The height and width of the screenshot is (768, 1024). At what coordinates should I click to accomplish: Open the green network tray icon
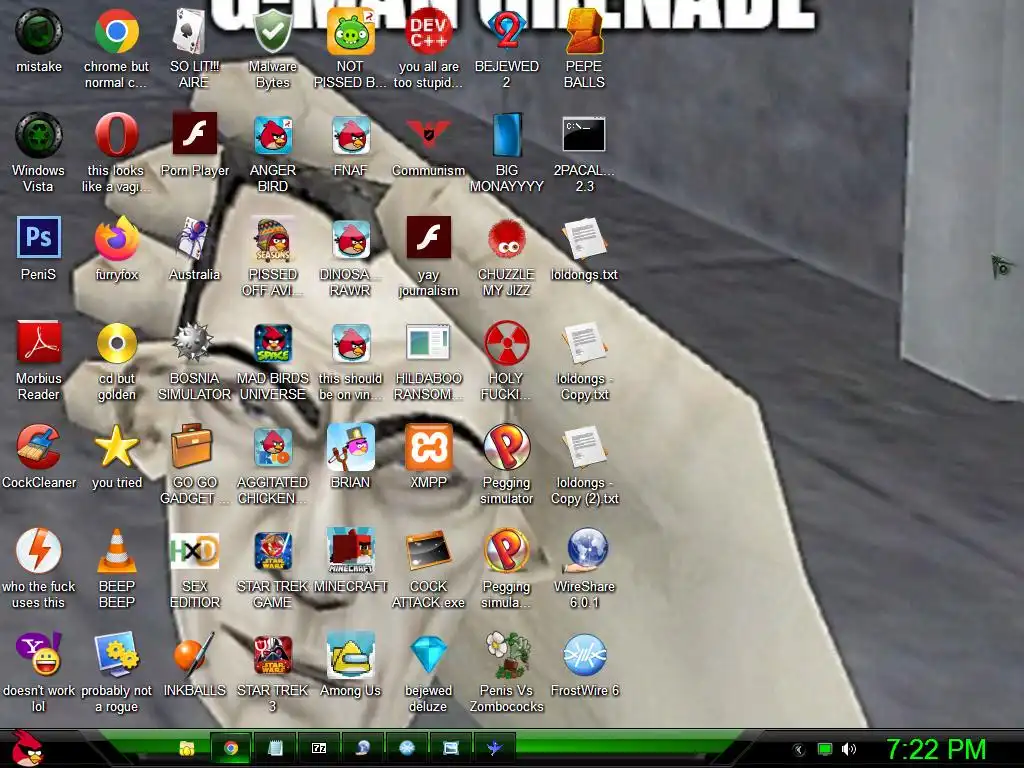(x=825, y=750)
